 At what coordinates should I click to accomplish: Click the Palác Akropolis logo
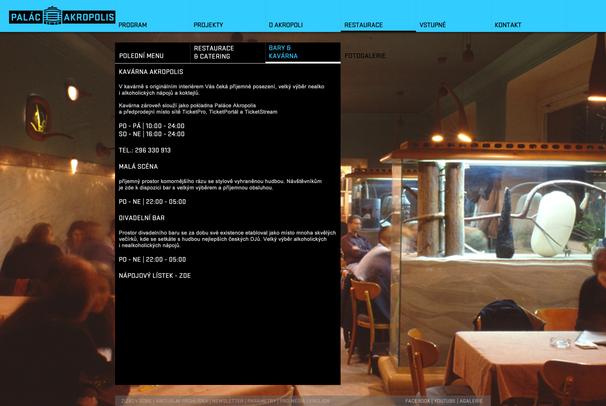pos(62,15)
